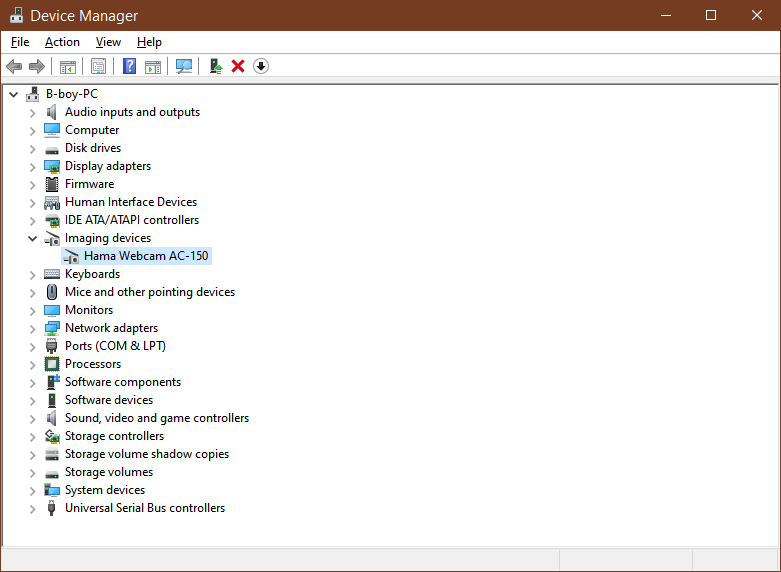Viewport: 781px width, 572px height.
Task: Toggle the console tree toolbar icon
Action: pyautogui.click(x=68, y=66)
